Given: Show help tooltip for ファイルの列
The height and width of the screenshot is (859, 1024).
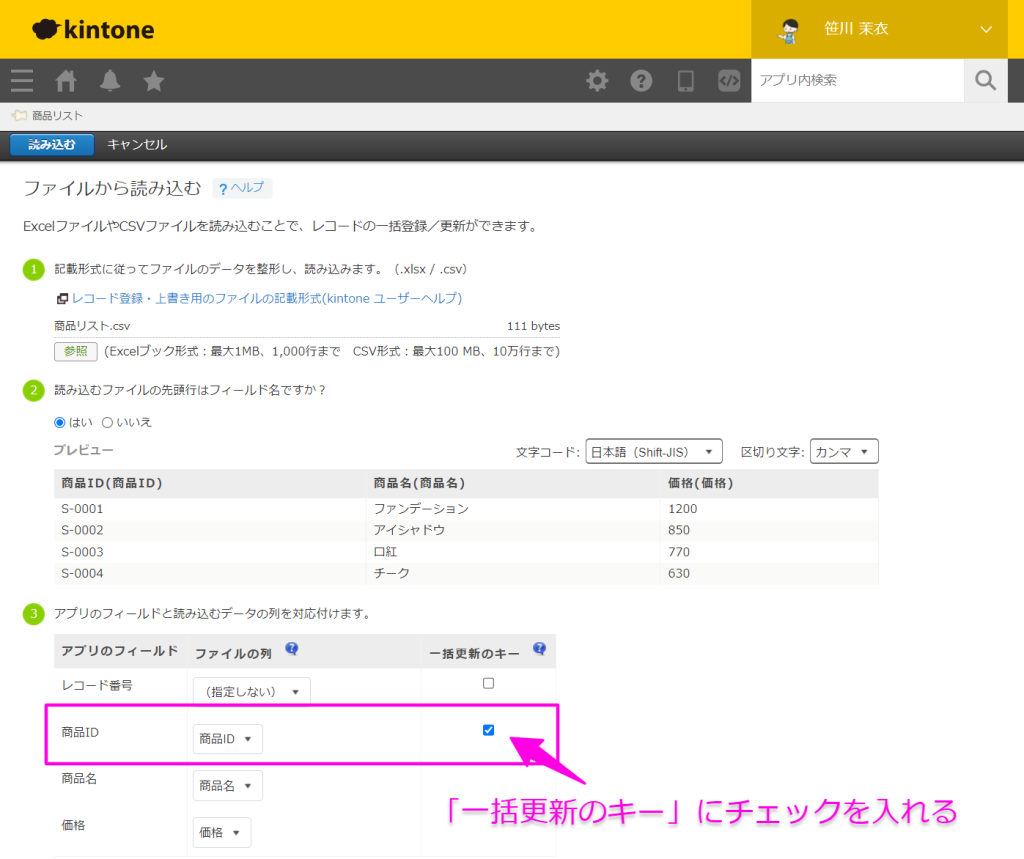Looking at the screenshot, I should (x=292, y=649).
